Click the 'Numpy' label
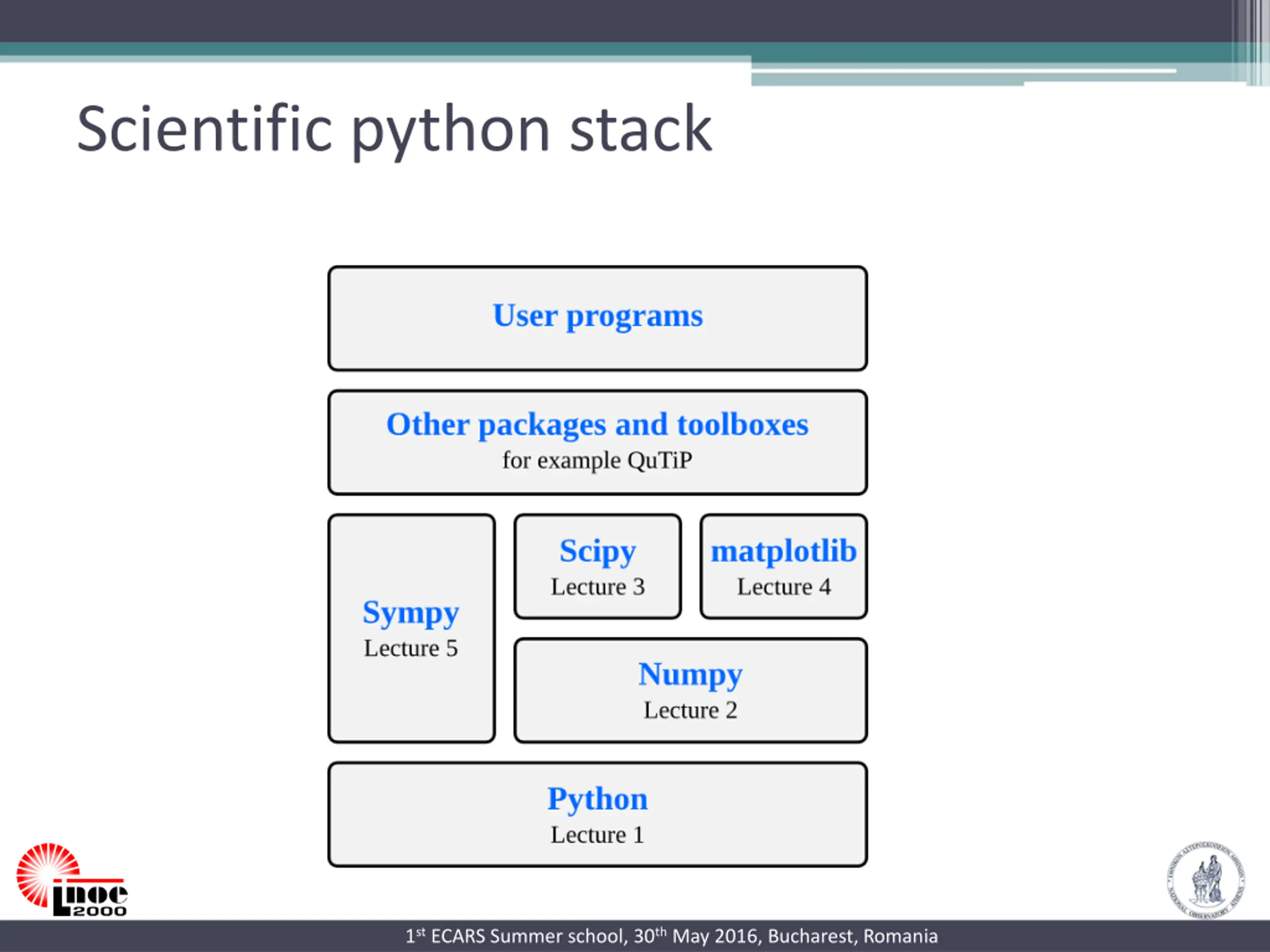The image size is (1270, 952). [x=691, y=675]
